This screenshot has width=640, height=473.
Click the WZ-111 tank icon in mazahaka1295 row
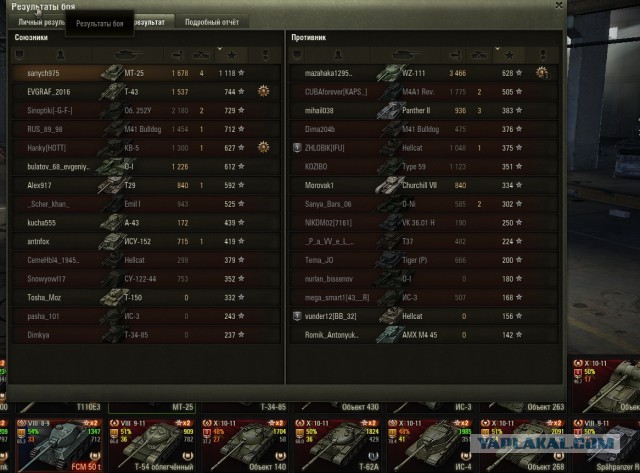tap(389, 73)
